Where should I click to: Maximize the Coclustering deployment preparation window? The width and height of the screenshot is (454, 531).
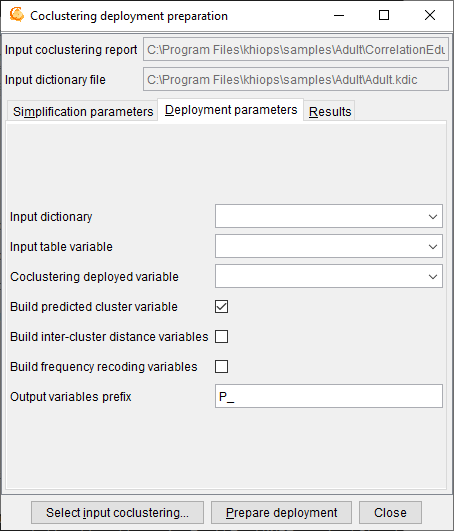[384, 15]
